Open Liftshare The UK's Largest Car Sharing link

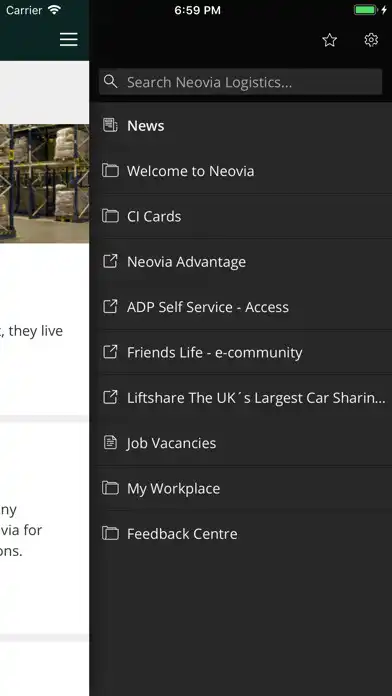[x=244, y=397]
